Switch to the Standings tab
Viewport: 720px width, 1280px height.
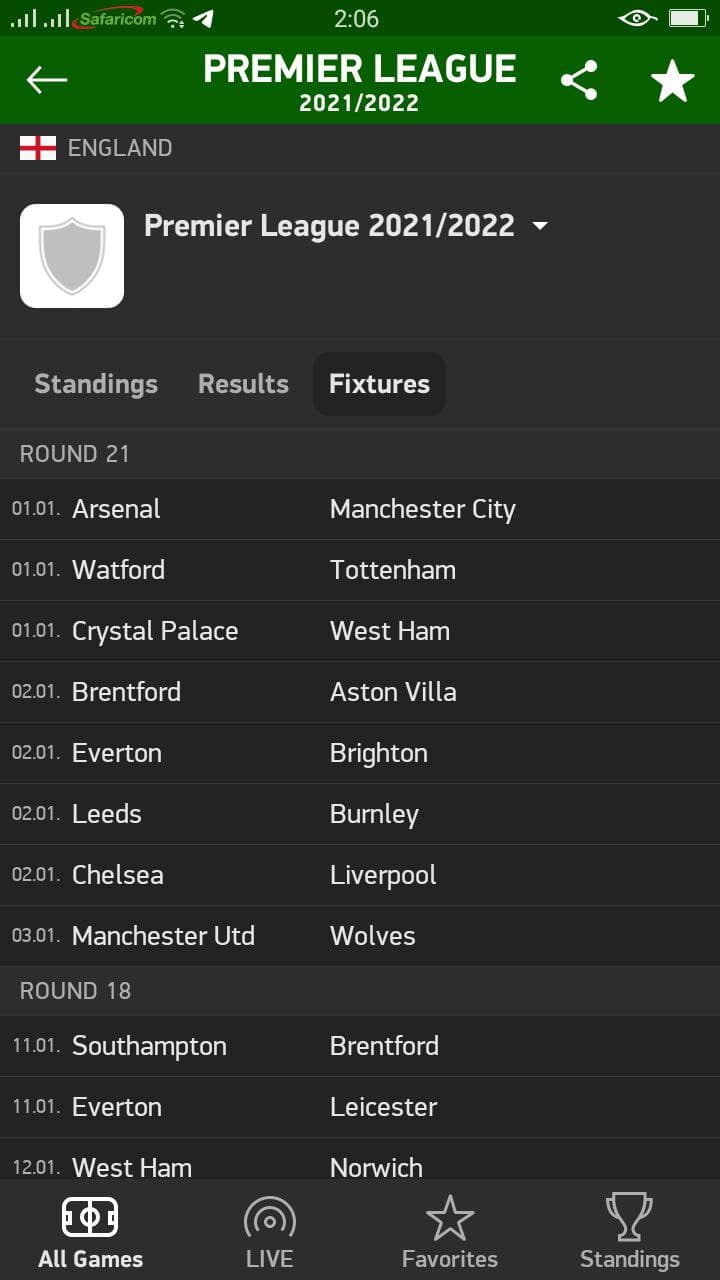(x=96, y=384)
